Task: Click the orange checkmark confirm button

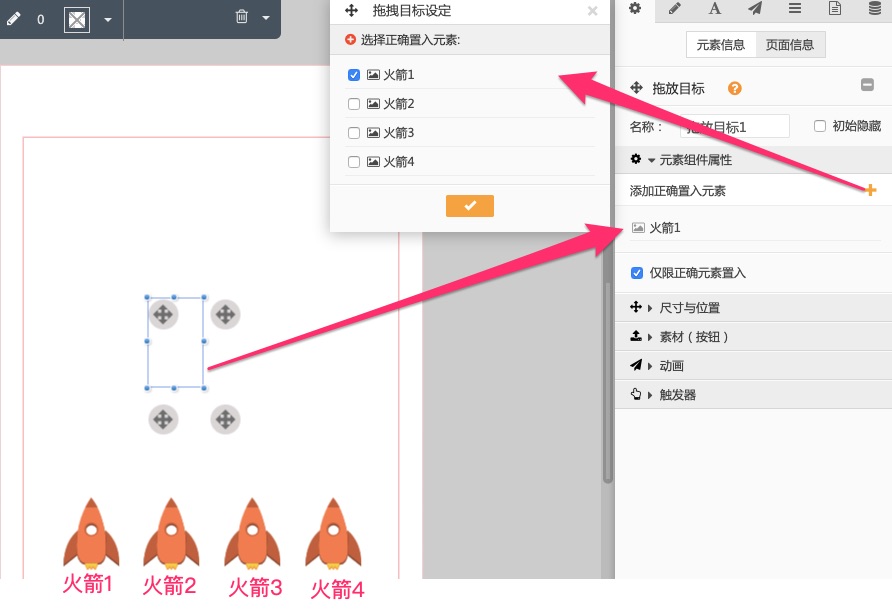Action: tap(470, 205)
